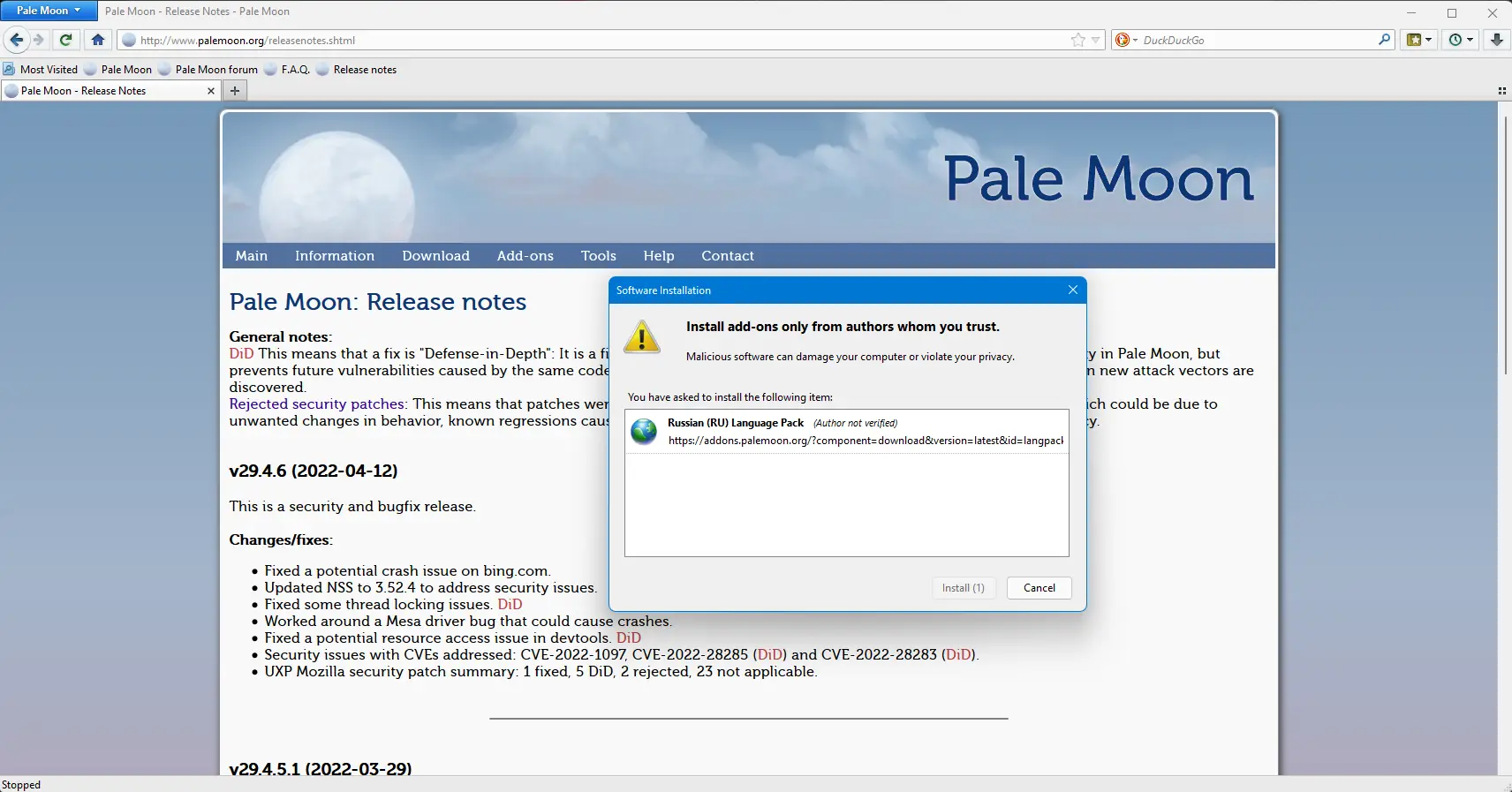This screenshot has height=792, width=1512.
Task: Open the Pale Moon application menu
Action: pyautogui.click(x=49, y=11)
